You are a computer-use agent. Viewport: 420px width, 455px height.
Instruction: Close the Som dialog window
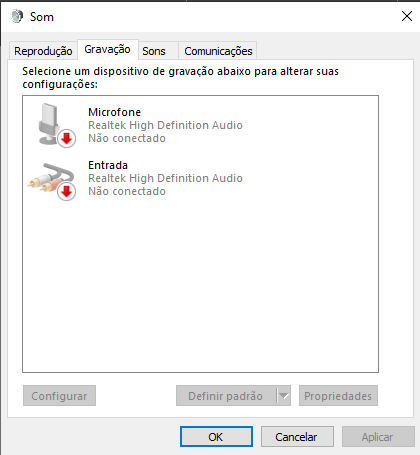pos(407,16)
